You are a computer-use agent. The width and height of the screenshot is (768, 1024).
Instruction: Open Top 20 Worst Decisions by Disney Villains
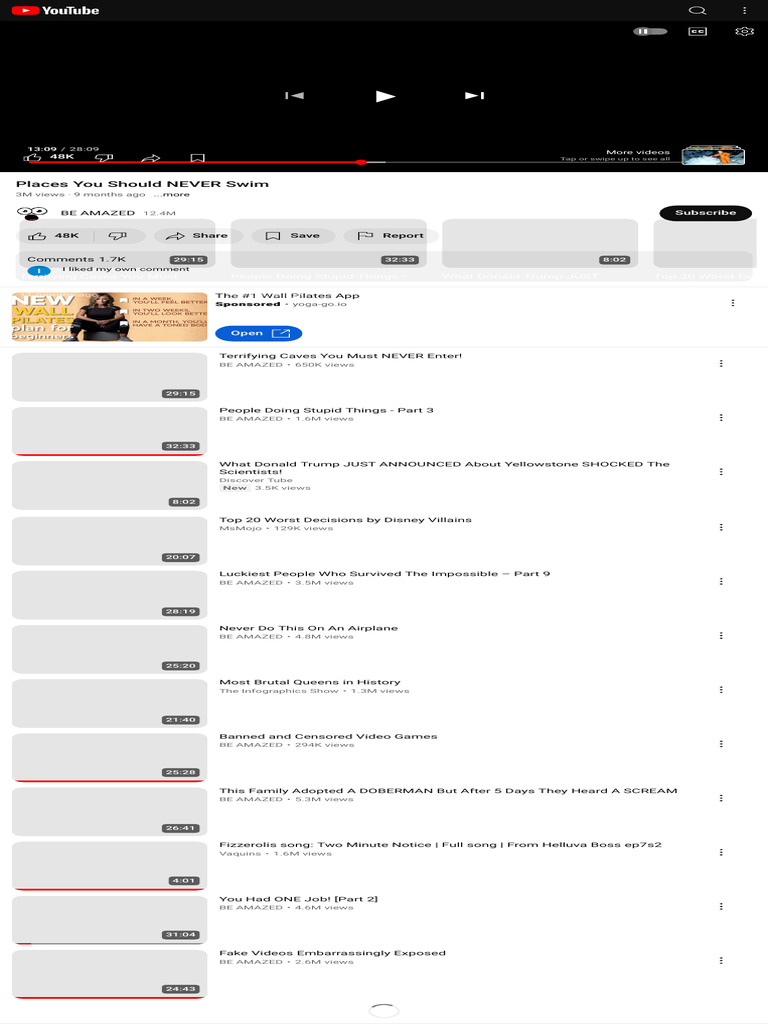[x=345, y=520]
